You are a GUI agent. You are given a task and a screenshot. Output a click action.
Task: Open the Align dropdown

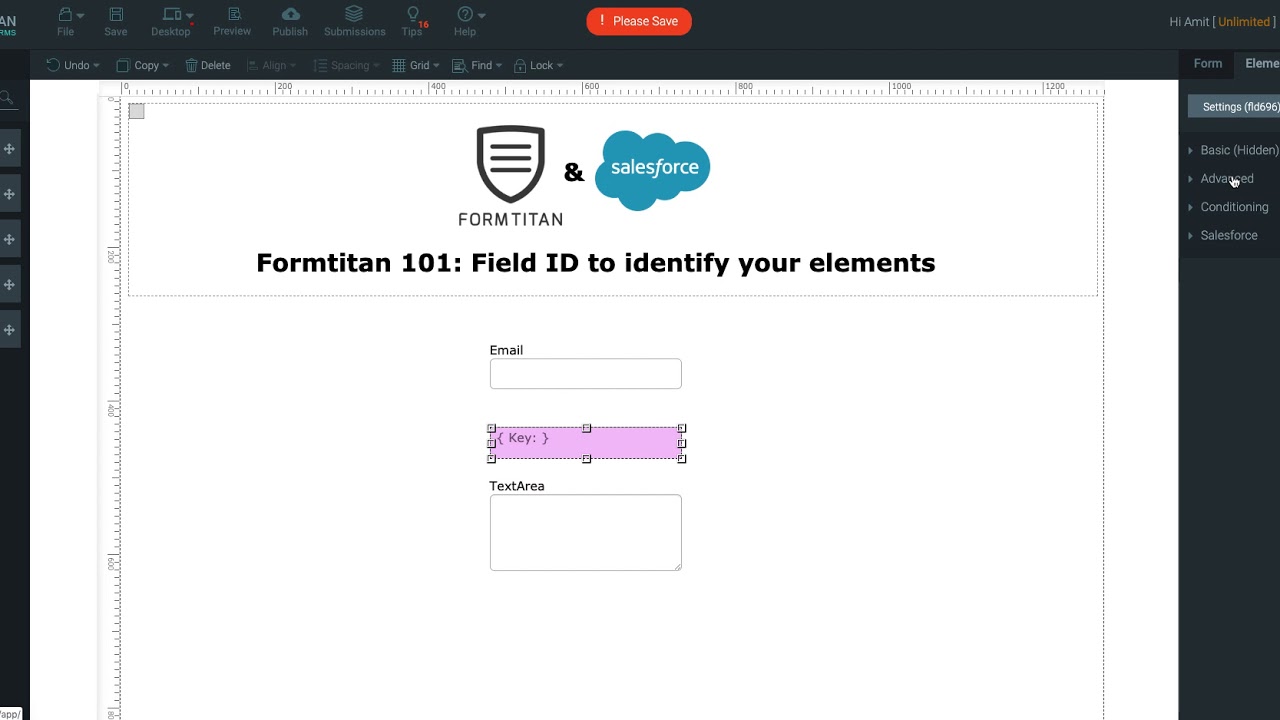[x=270, y=65]
